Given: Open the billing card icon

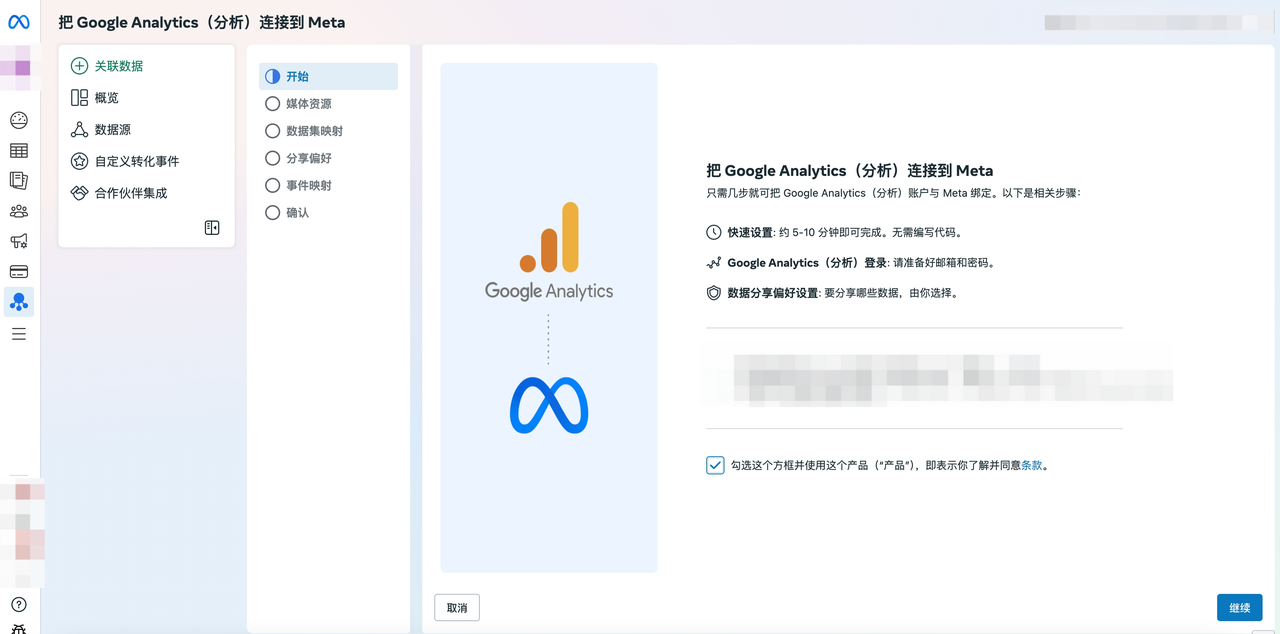Looking at the screenshot, I should [x=19, y=271].
